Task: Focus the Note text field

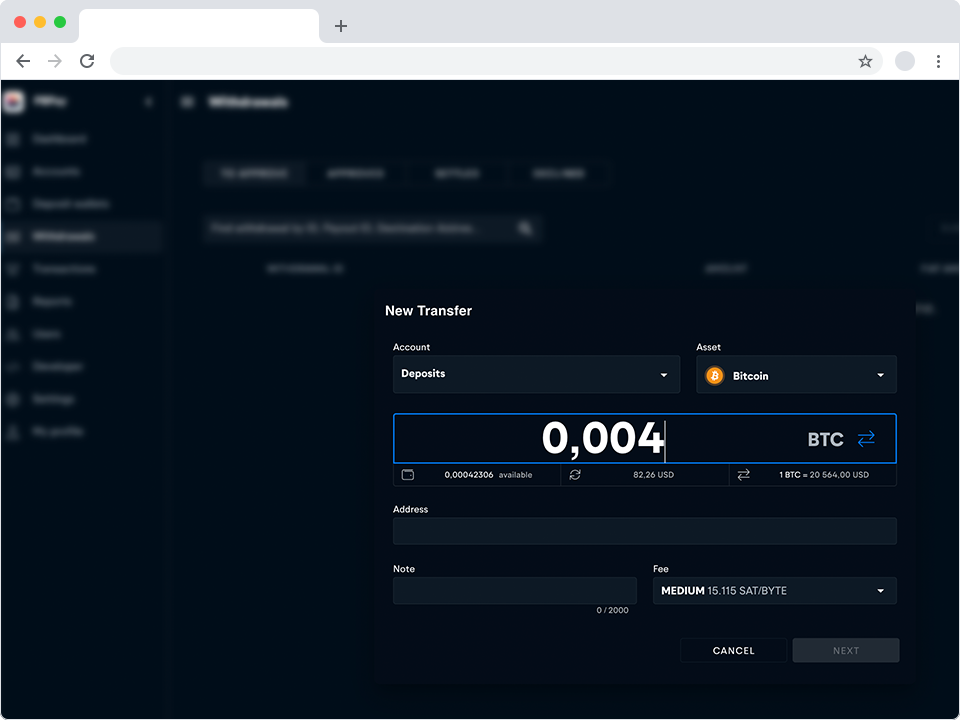Action: pos(515,591)
